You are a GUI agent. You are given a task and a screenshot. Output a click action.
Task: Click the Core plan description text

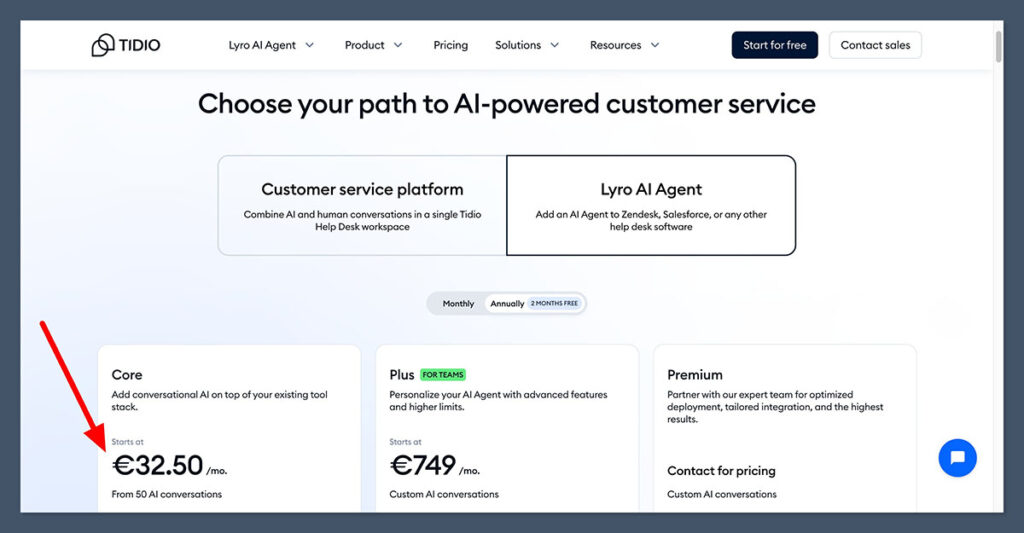point(219,400)
